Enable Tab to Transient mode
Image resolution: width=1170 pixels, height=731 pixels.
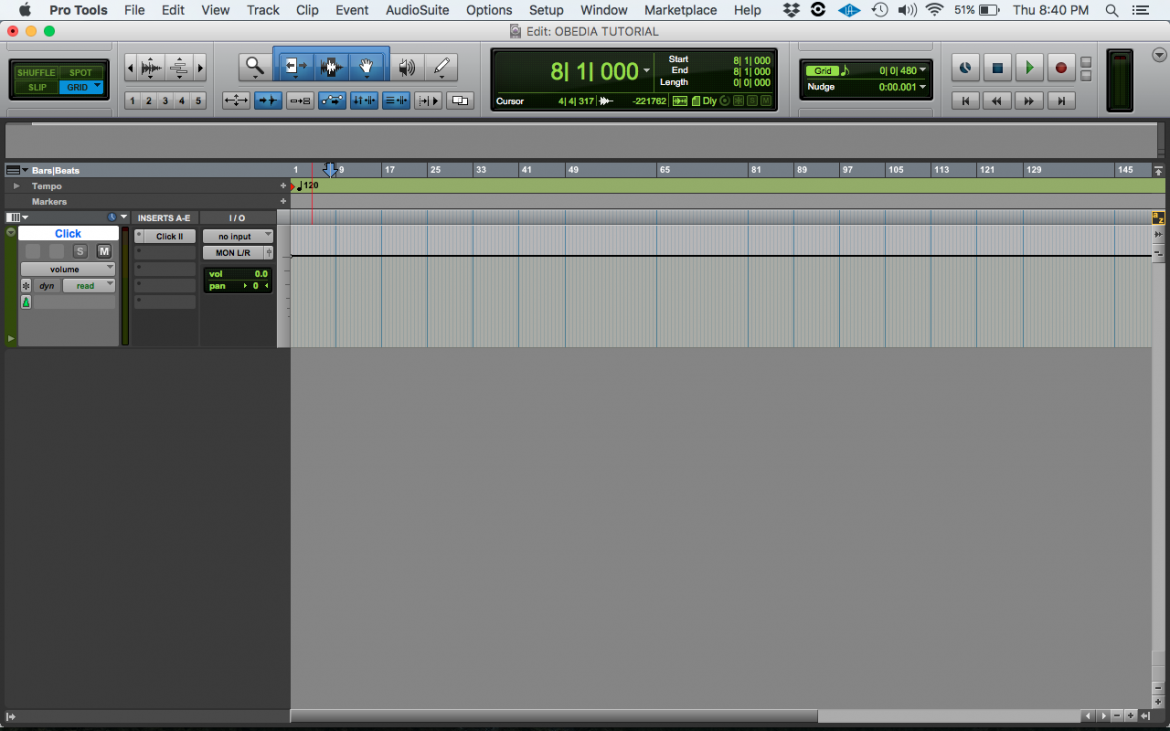(268, 100)
